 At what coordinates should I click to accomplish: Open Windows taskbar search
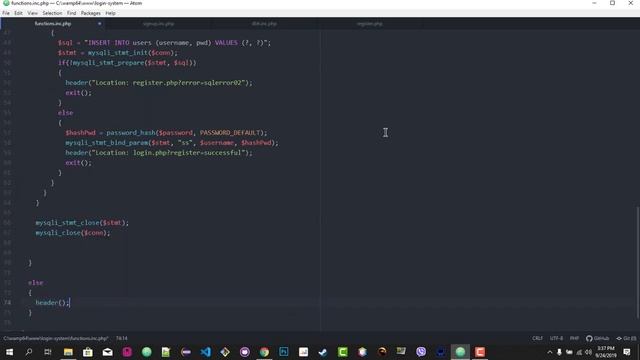pyautogui.click(x=29, y=352)
